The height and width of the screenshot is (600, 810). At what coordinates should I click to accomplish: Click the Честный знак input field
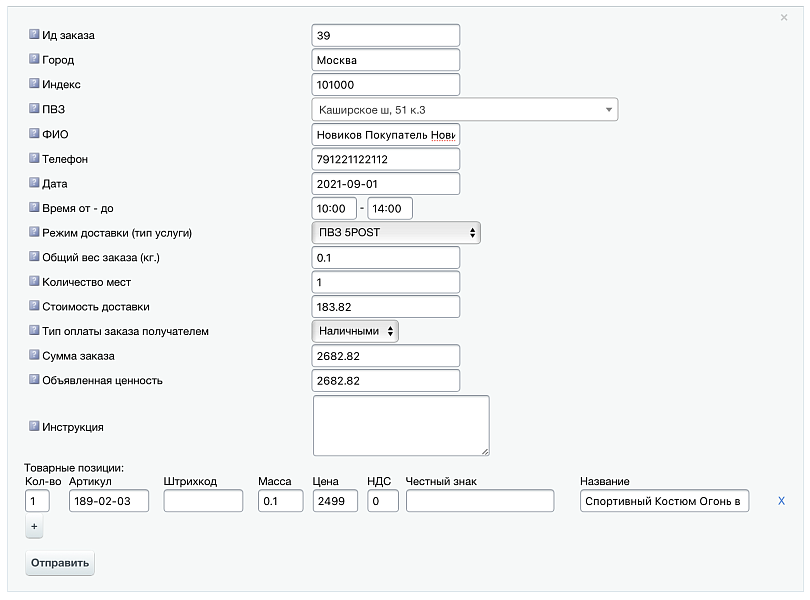(480, 501)
